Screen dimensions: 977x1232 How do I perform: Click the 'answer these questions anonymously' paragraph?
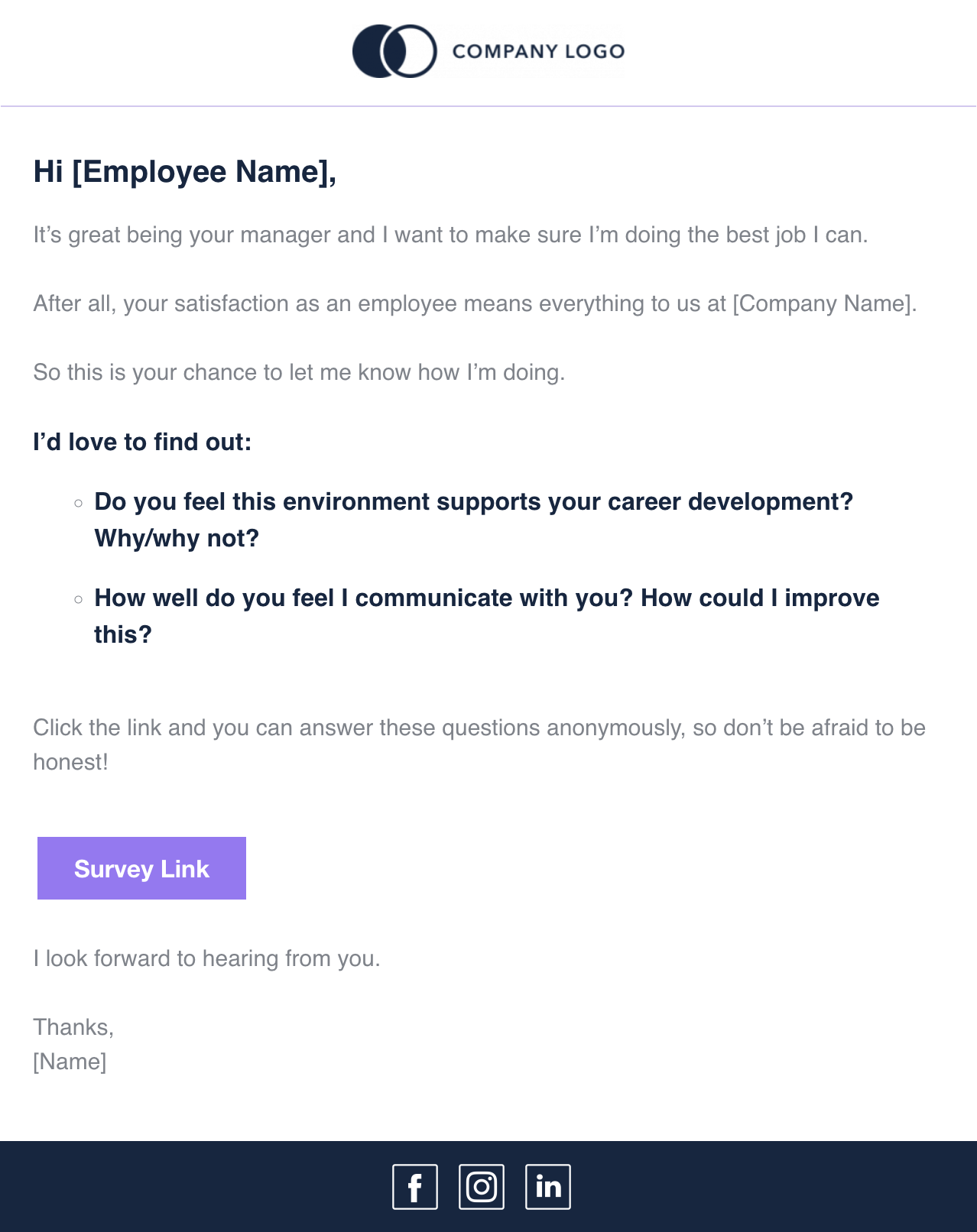click(x=479, y=728)
